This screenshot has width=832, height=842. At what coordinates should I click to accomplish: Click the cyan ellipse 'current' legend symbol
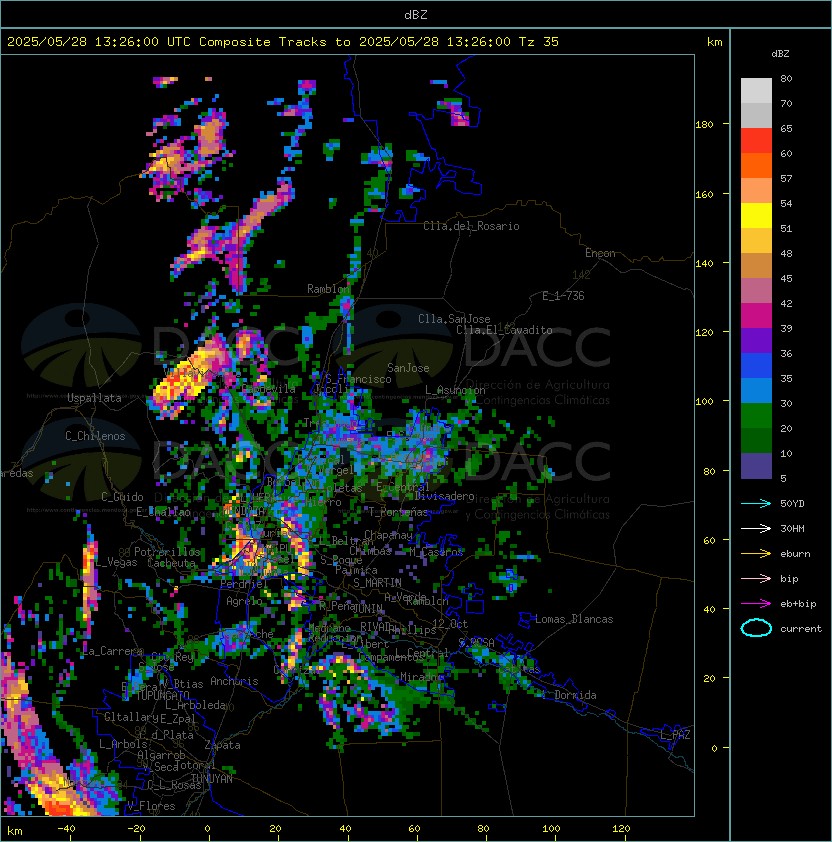pyautogui.click(x=756, y=628)
